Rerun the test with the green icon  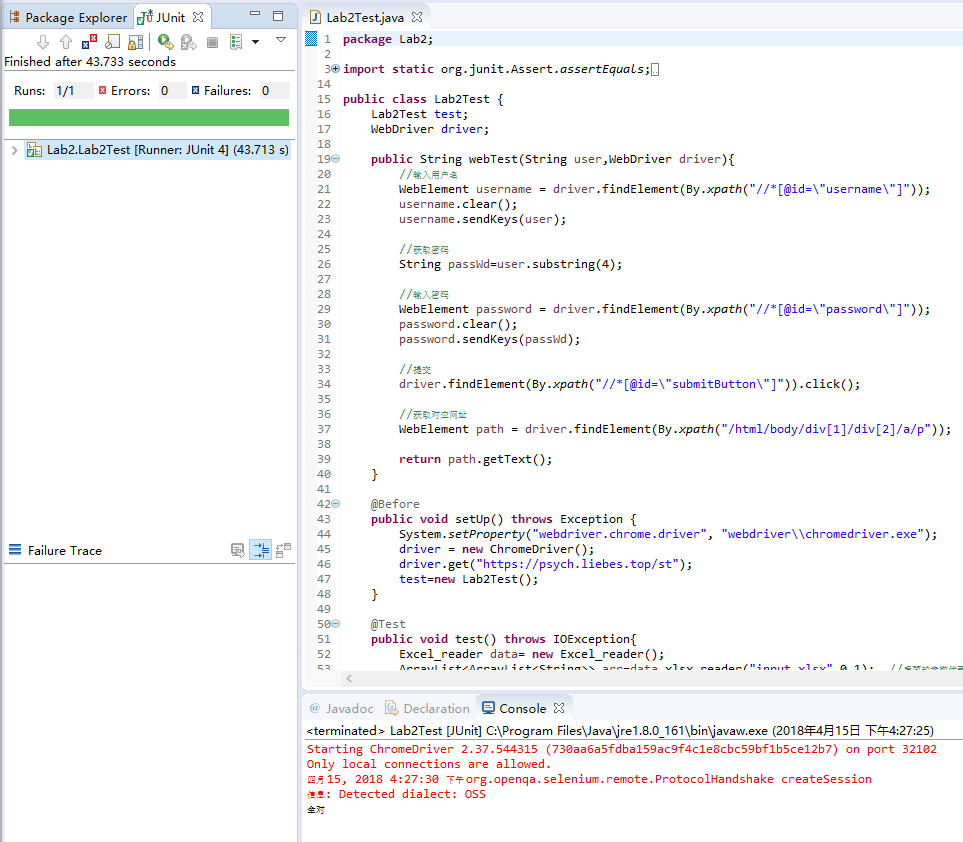click(165, 42)
